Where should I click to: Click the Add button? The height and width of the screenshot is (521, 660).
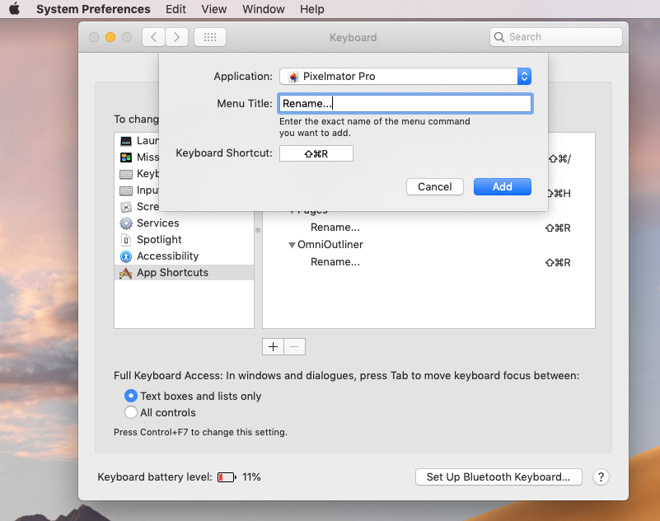click(503, 187)
